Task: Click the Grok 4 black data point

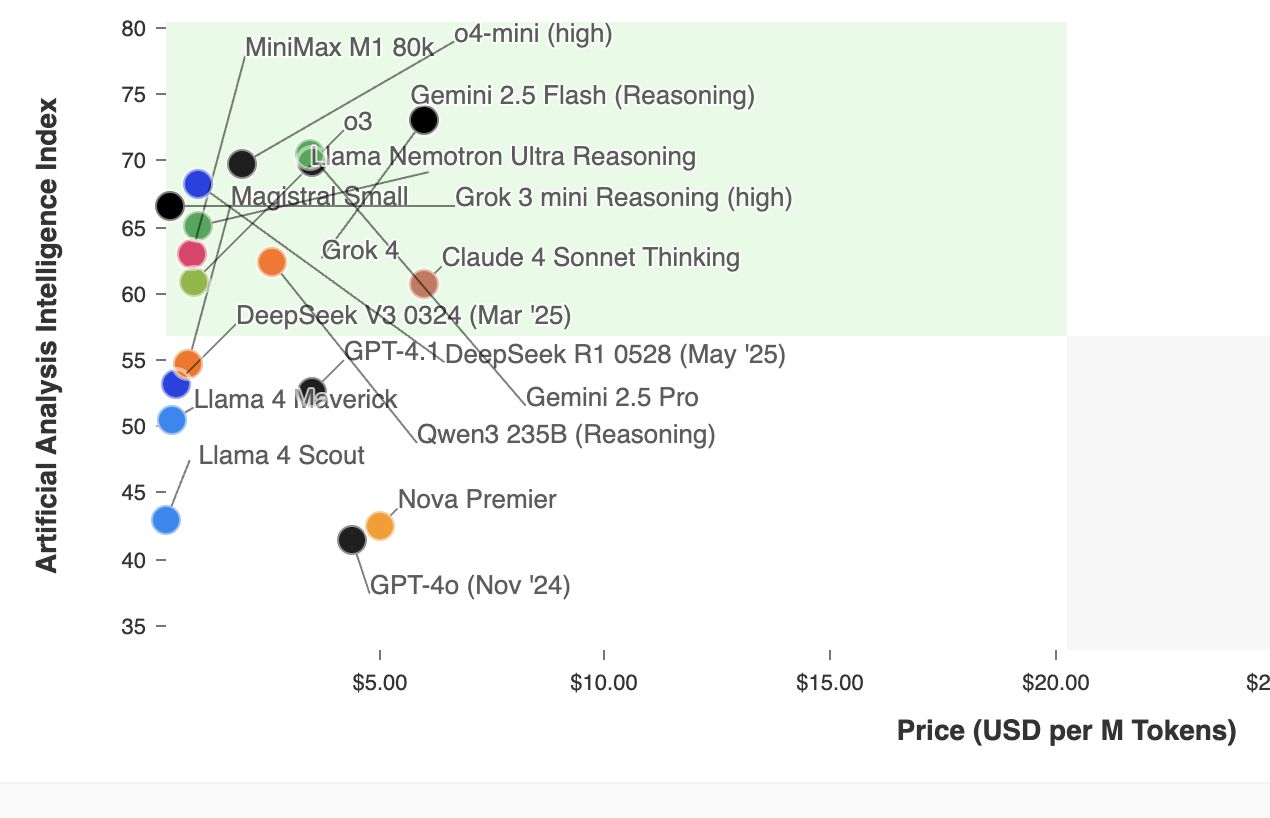Action: coord(424,121)
